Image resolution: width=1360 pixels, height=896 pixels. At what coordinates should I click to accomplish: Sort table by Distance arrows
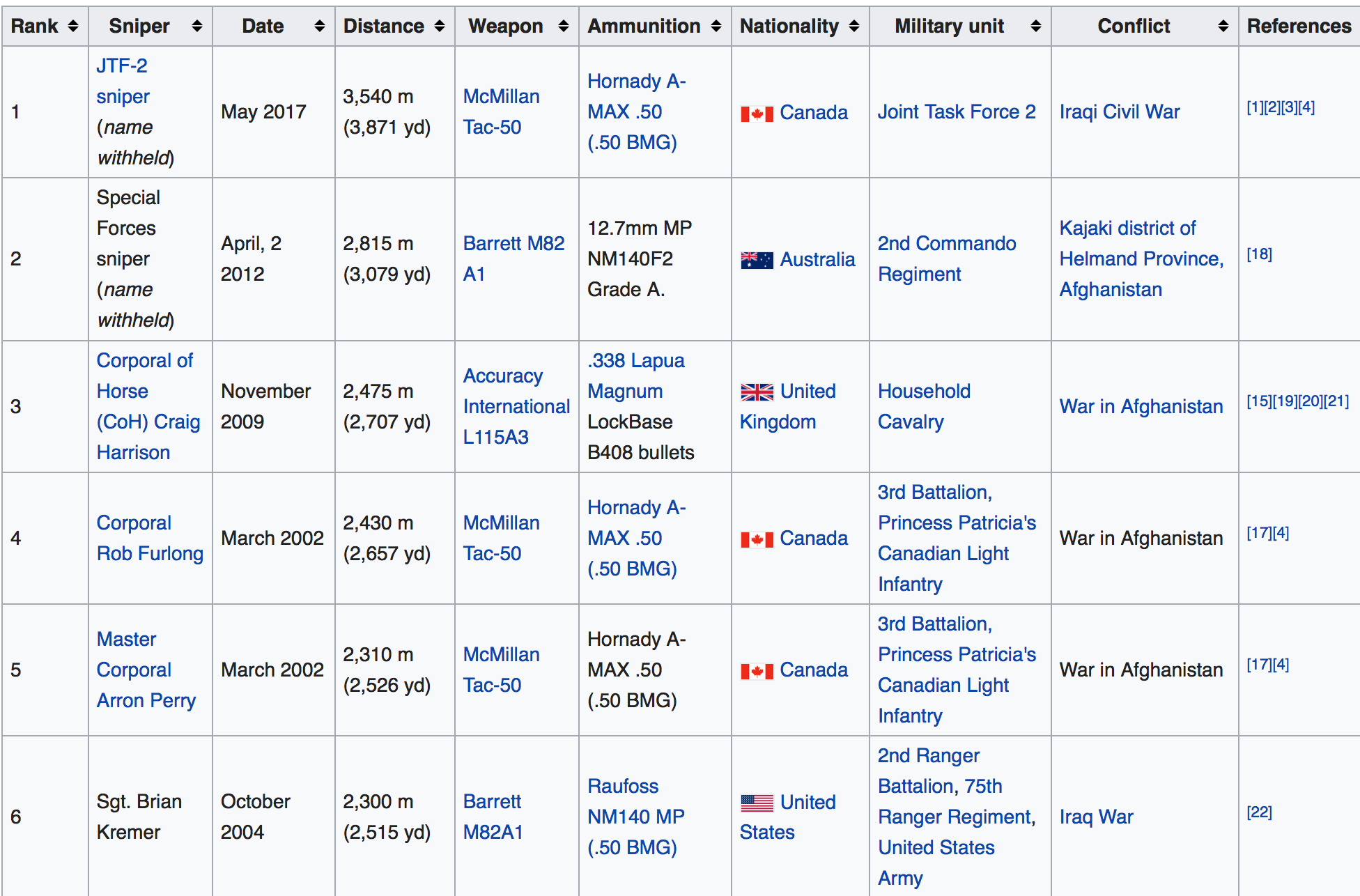click(439, 26)
